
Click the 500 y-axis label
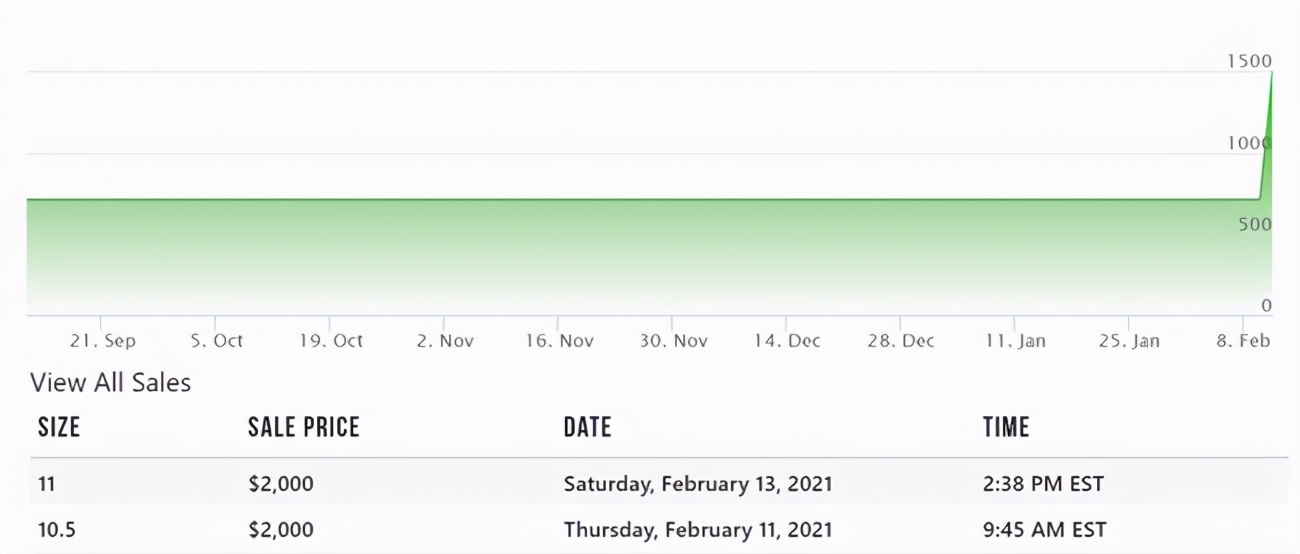1254,224
